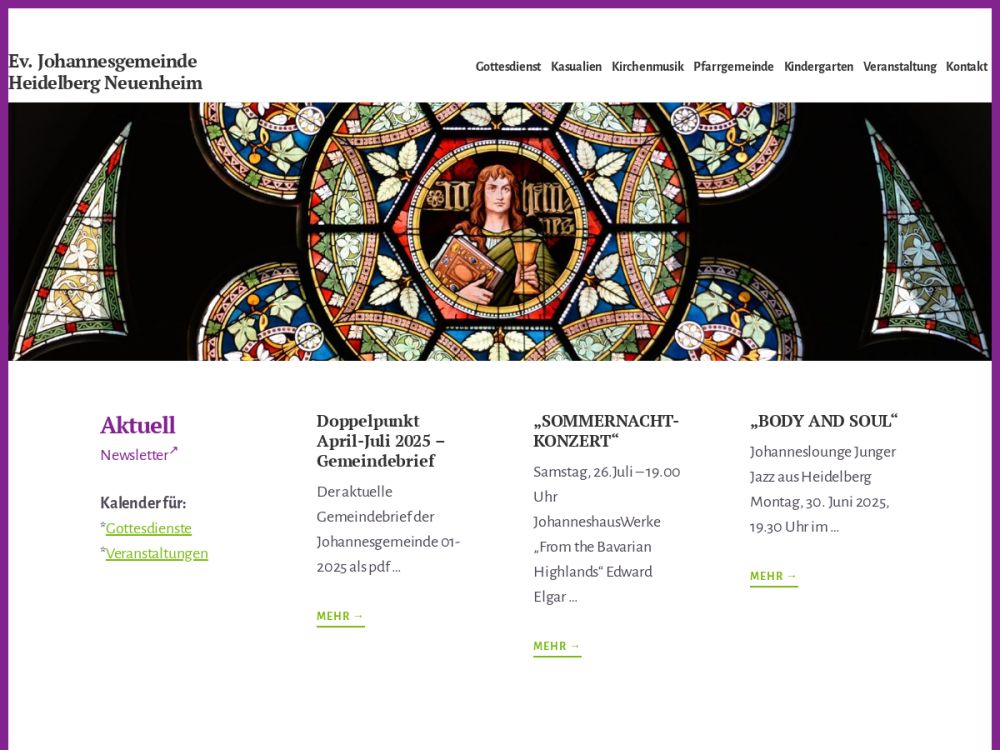Click MEHR under the Gemeindebrief post
This screenshot has height=750, width=1000.
pos(340,617)
